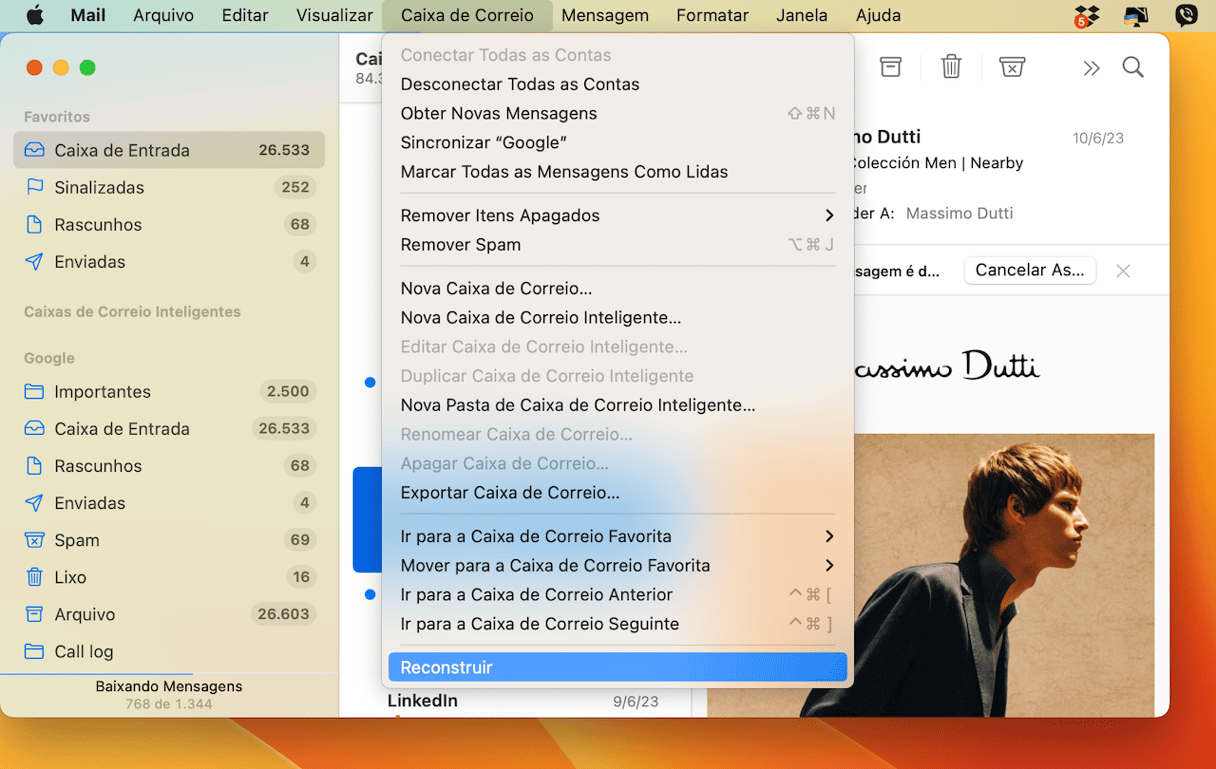Image resolution: width=1216 pixels, height=769 pixels.
Task: Click the move to junk icon
Action: (1012, 67)
